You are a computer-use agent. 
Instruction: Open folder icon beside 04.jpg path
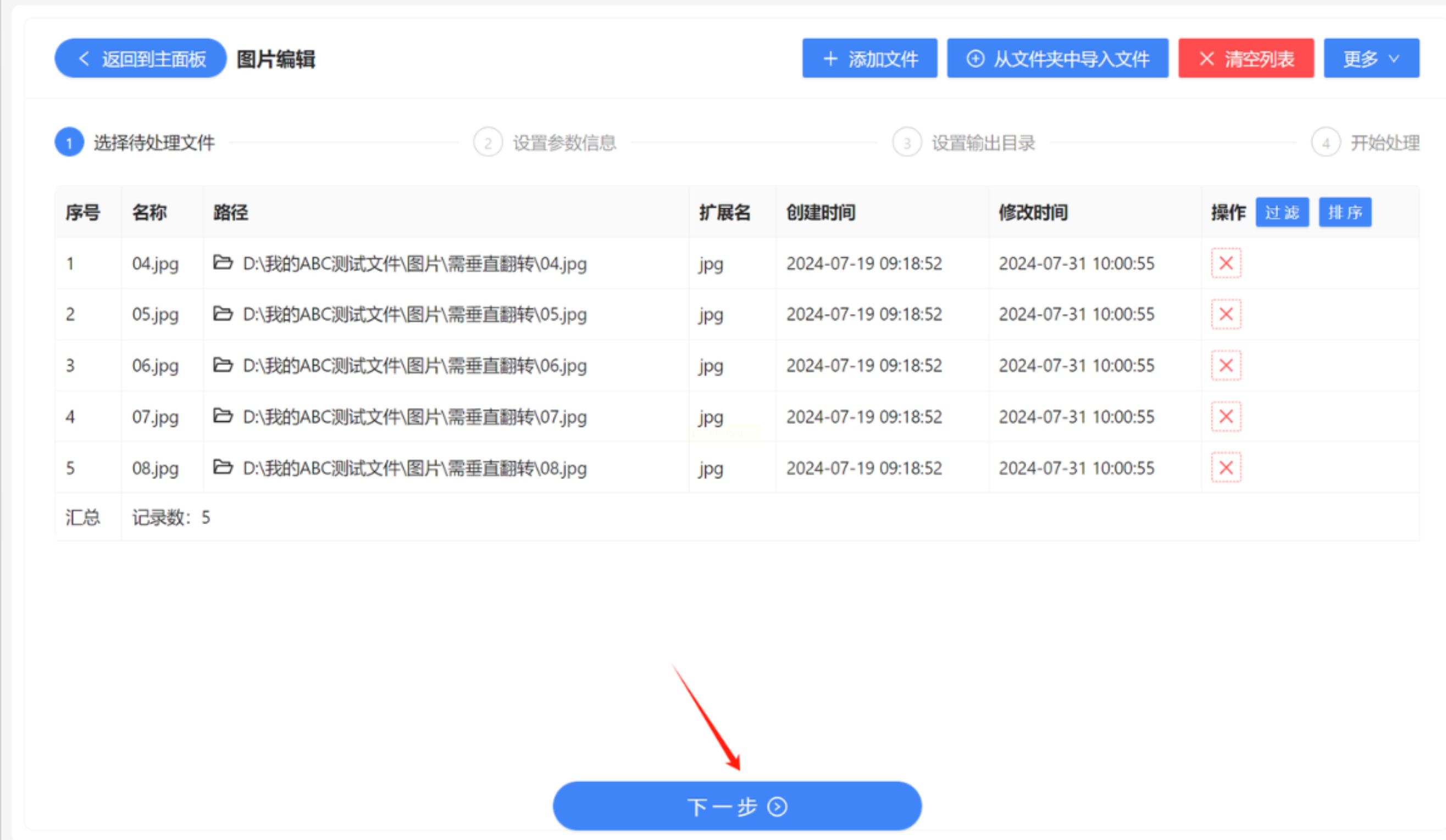tap(223, 263)
